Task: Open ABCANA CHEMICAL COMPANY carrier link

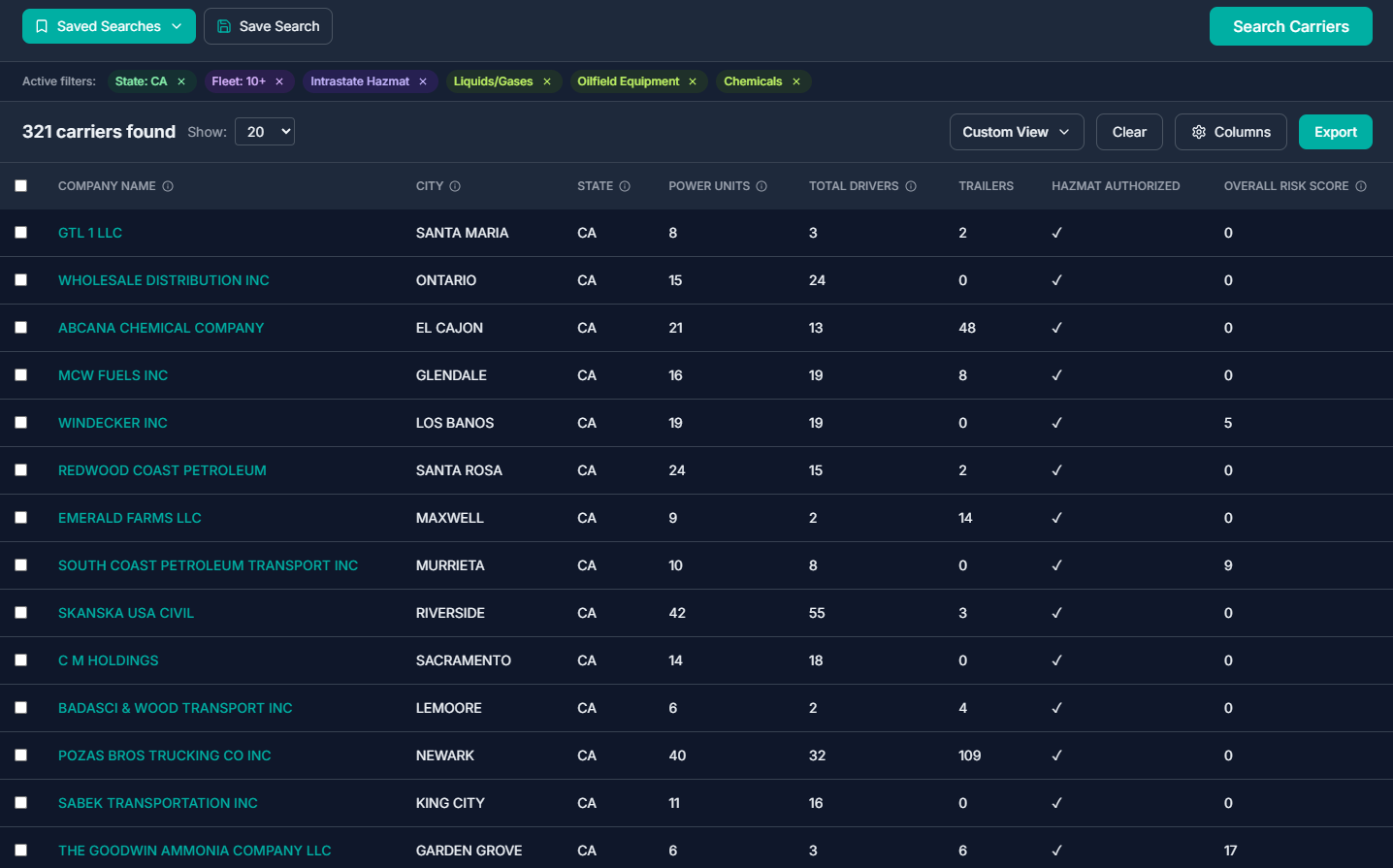Action: (x=161, y=328)
